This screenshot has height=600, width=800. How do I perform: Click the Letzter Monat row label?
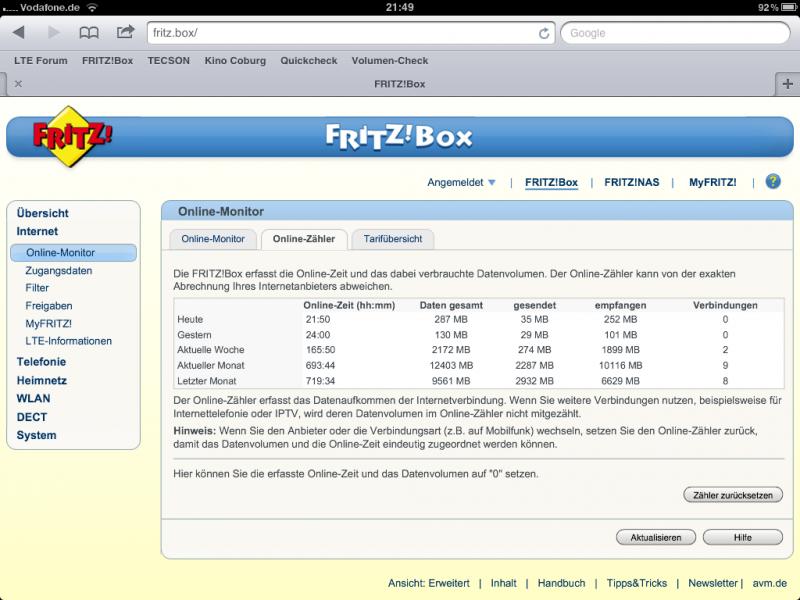point(207,381)
